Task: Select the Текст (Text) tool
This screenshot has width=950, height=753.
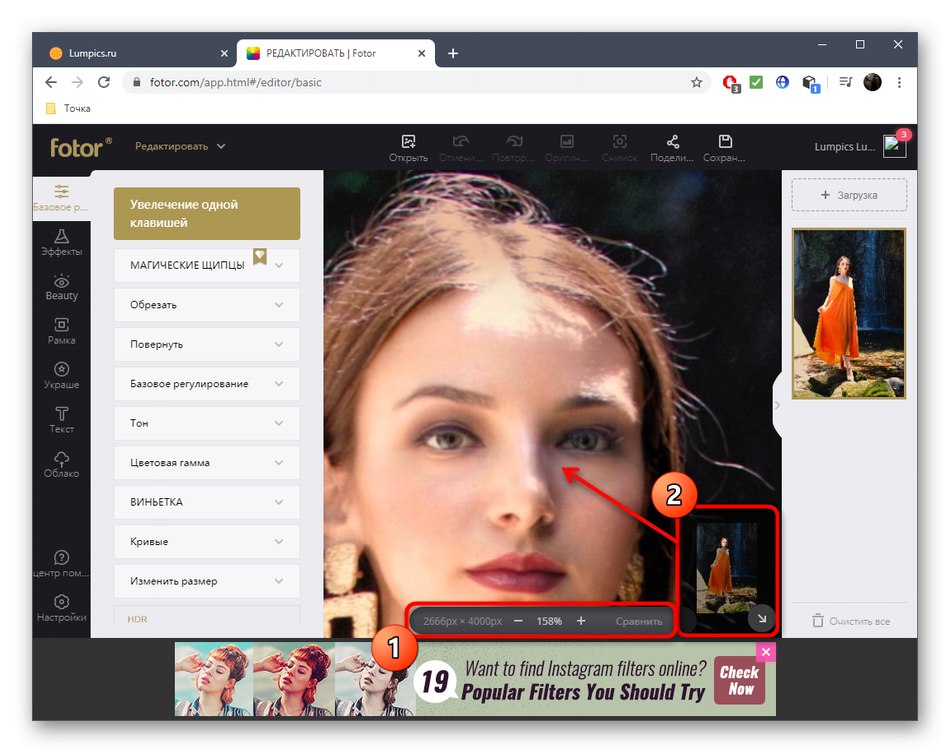Action: coord(61,419)
